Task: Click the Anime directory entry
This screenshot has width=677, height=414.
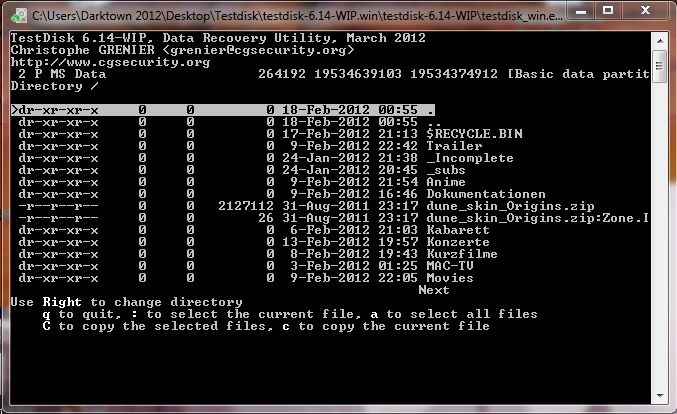Action: (x=446, y=181)
